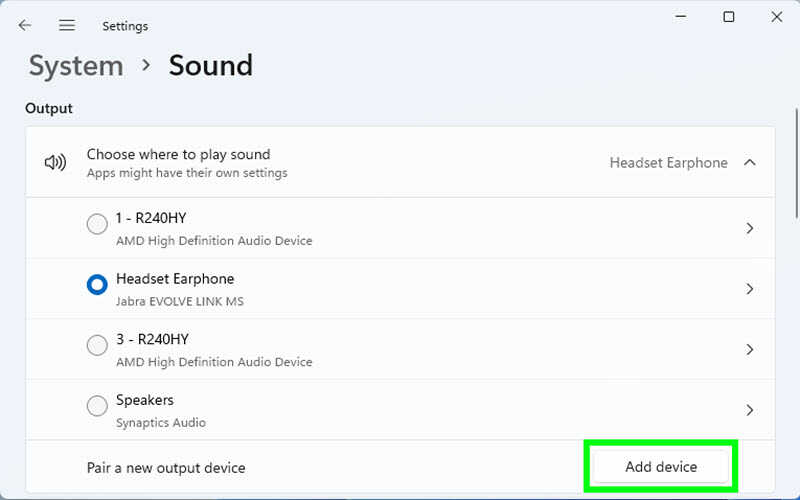This screenshot has width=800, height=500.
Task: Click the Headset Earphone current selection label
Action: point(668,163)
